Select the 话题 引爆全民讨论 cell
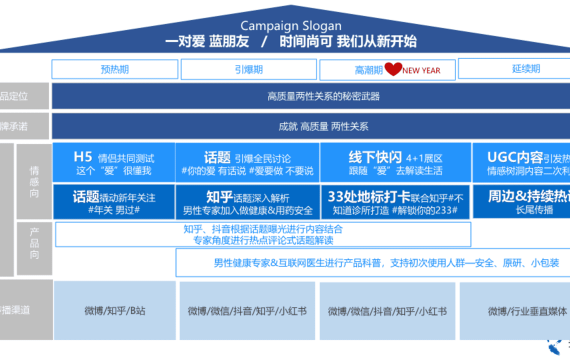This screenshot has width=570, height=360. coord(248,163)
